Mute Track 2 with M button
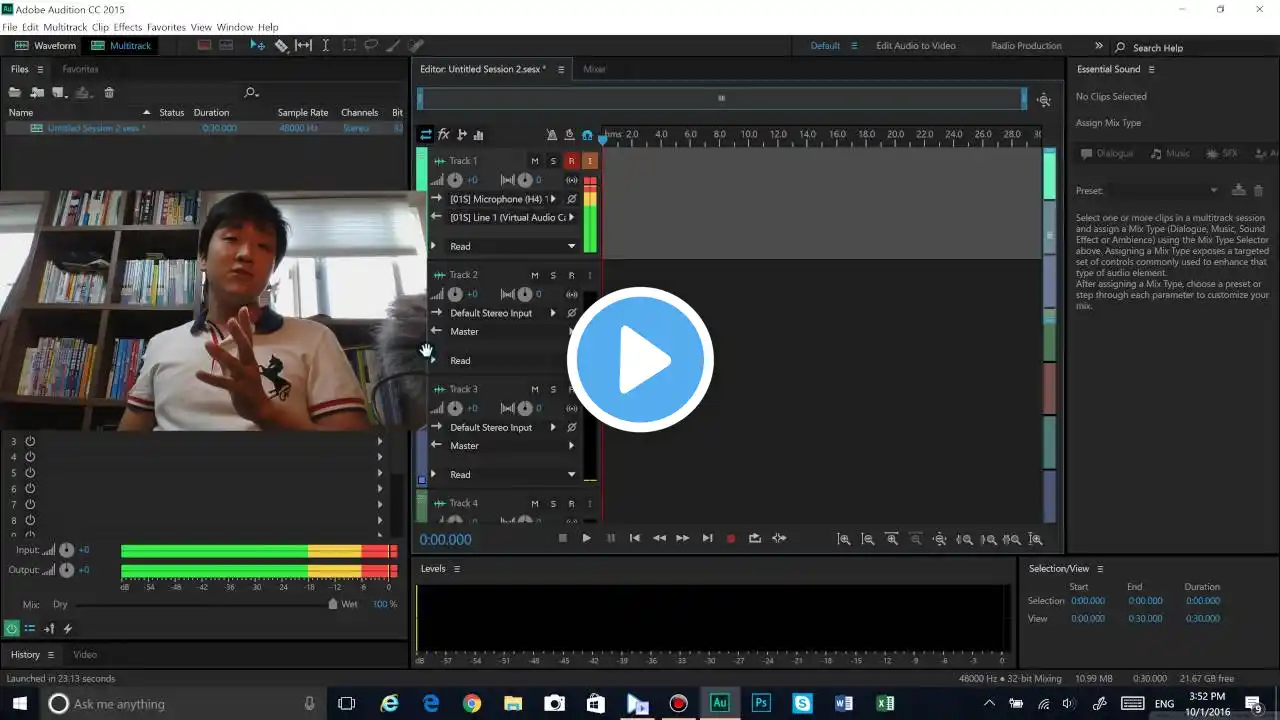The height and width of the screenshot is (720, 1280). point(535,275)
